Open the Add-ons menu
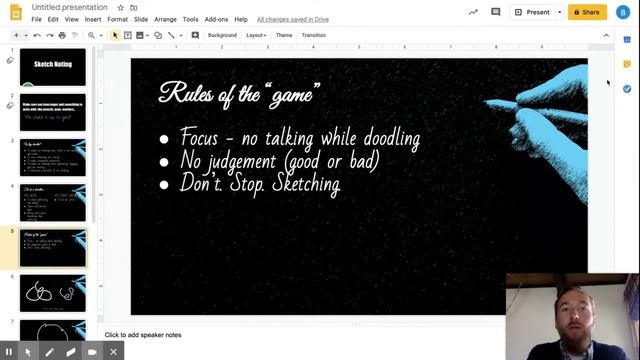This screenshot has width=640, height=360. (216, 20)
